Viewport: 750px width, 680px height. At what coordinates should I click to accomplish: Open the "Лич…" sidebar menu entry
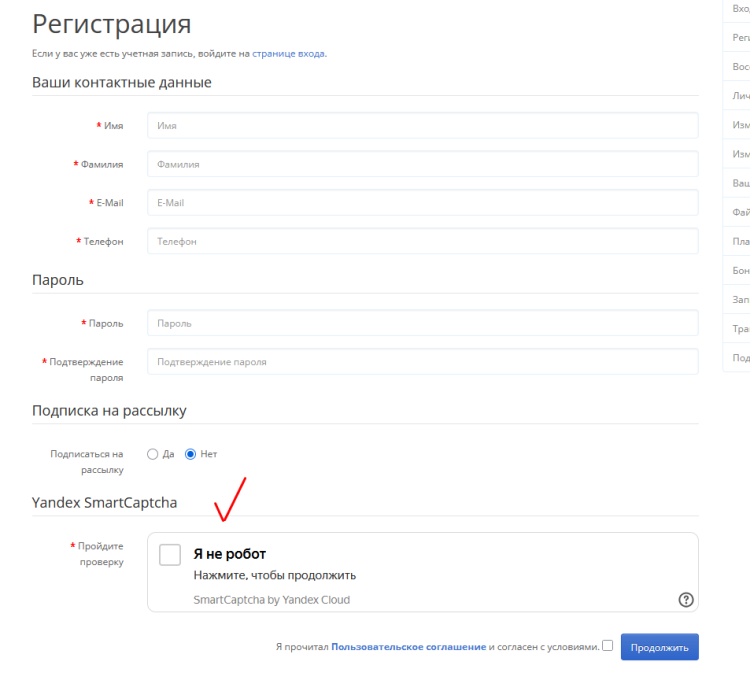(x=740, y=96)
